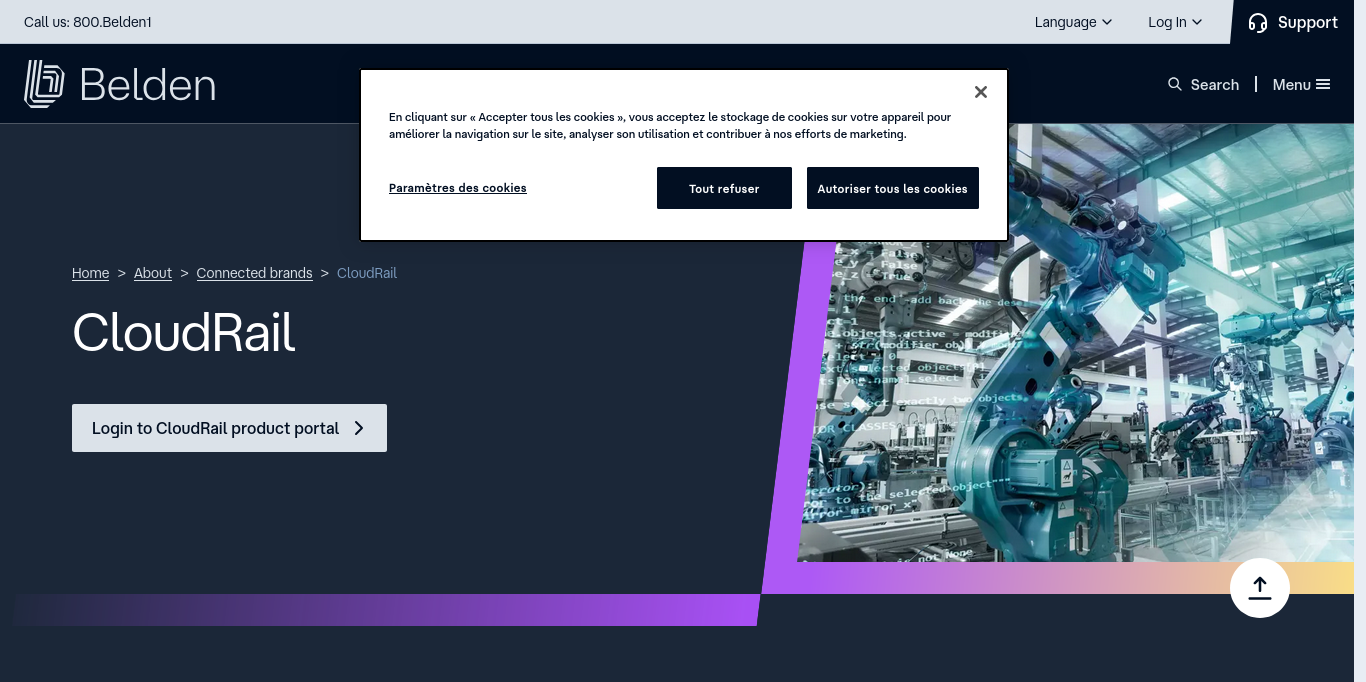Open Connected brands breadcrumb link
Viewport: 1366px width, 682px height.
click(x=255, y=273)
